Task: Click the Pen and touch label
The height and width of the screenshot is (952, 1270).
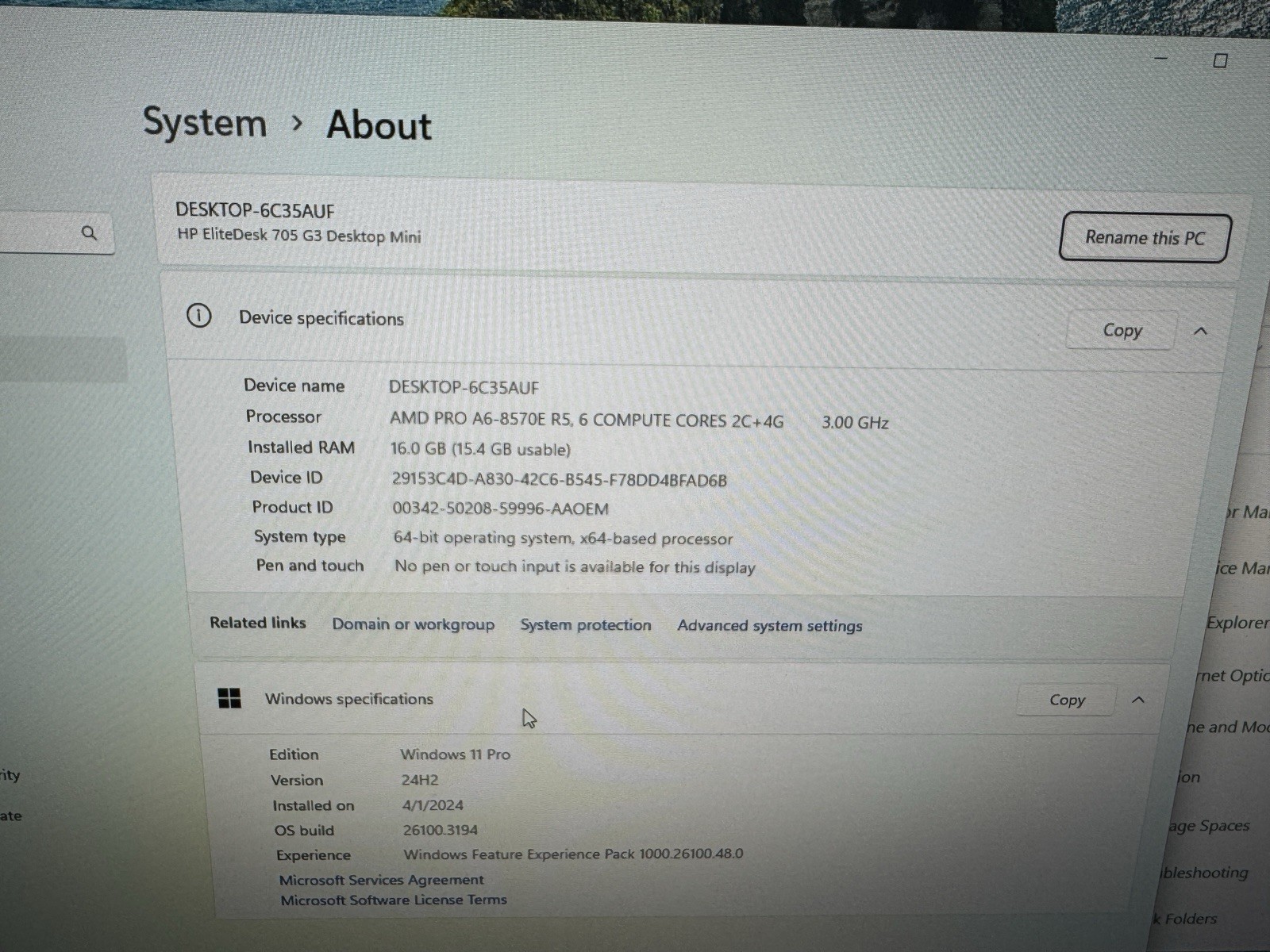Action: tap(310, 565)
